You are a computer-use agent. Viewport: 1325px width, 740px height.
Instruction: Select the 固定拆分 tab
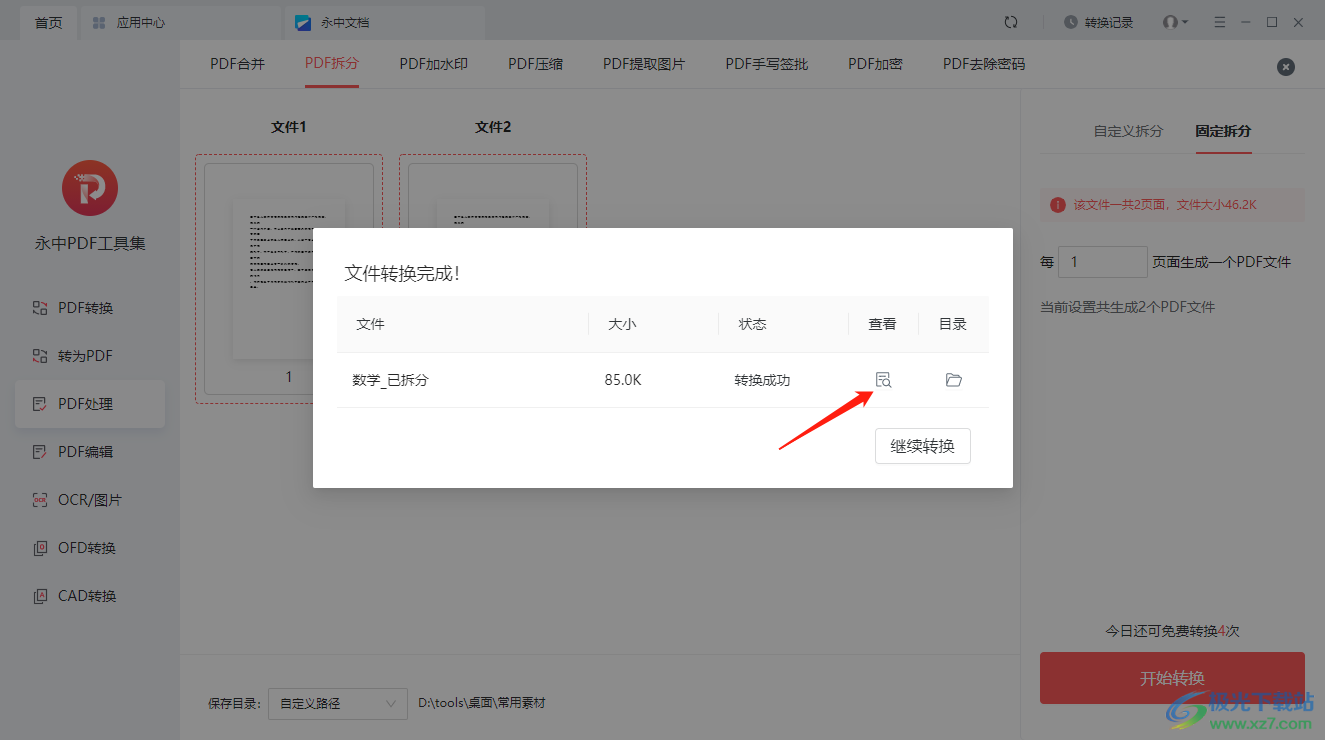click(1223, 131)
